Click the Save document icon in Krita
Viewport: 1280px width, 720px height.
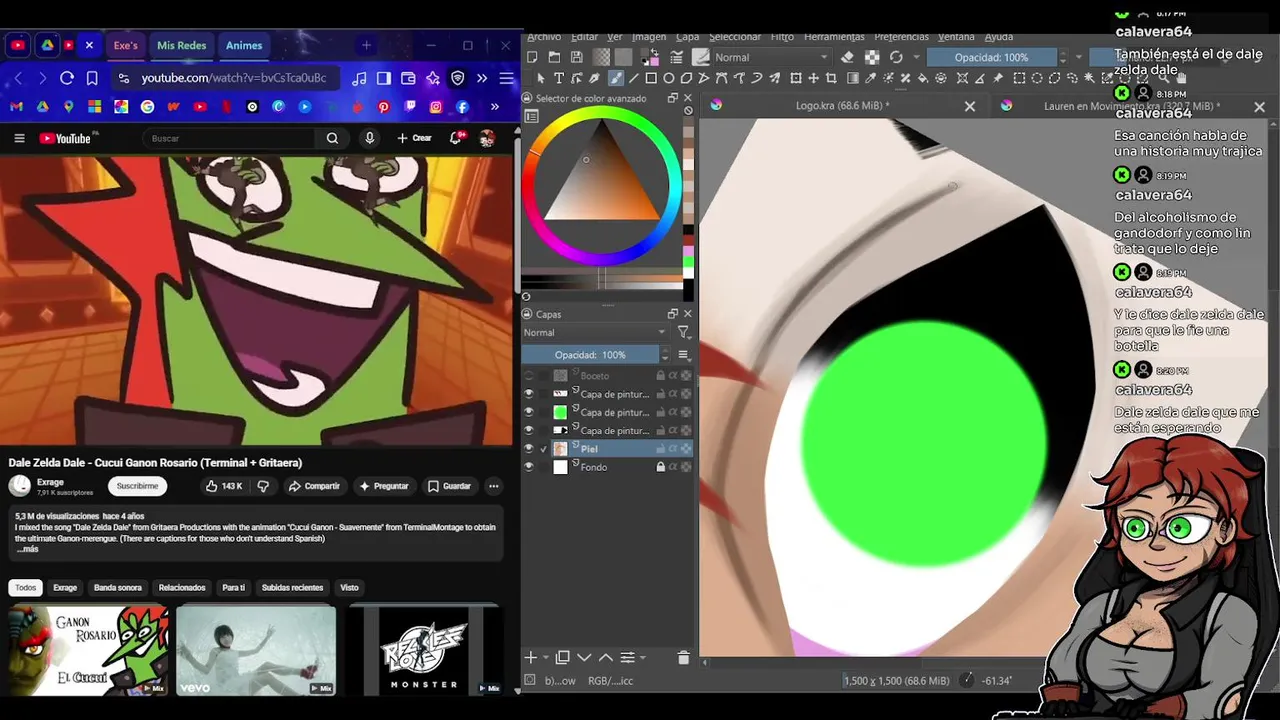(577, 57)
